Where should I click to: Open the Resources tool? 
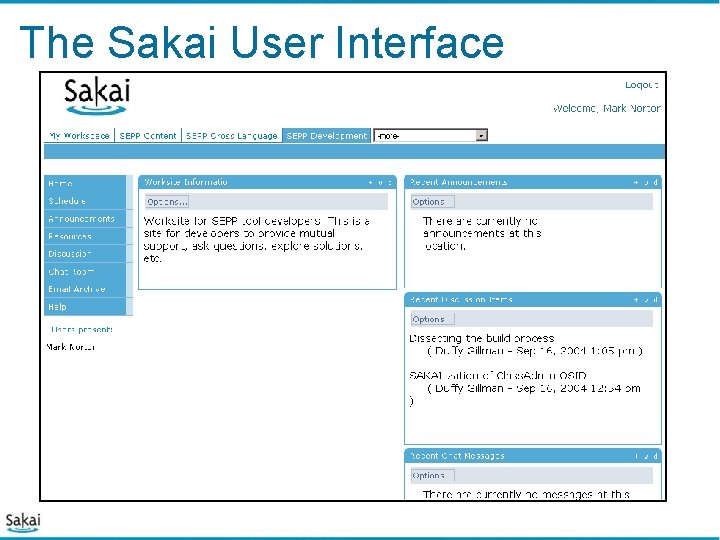85,236
